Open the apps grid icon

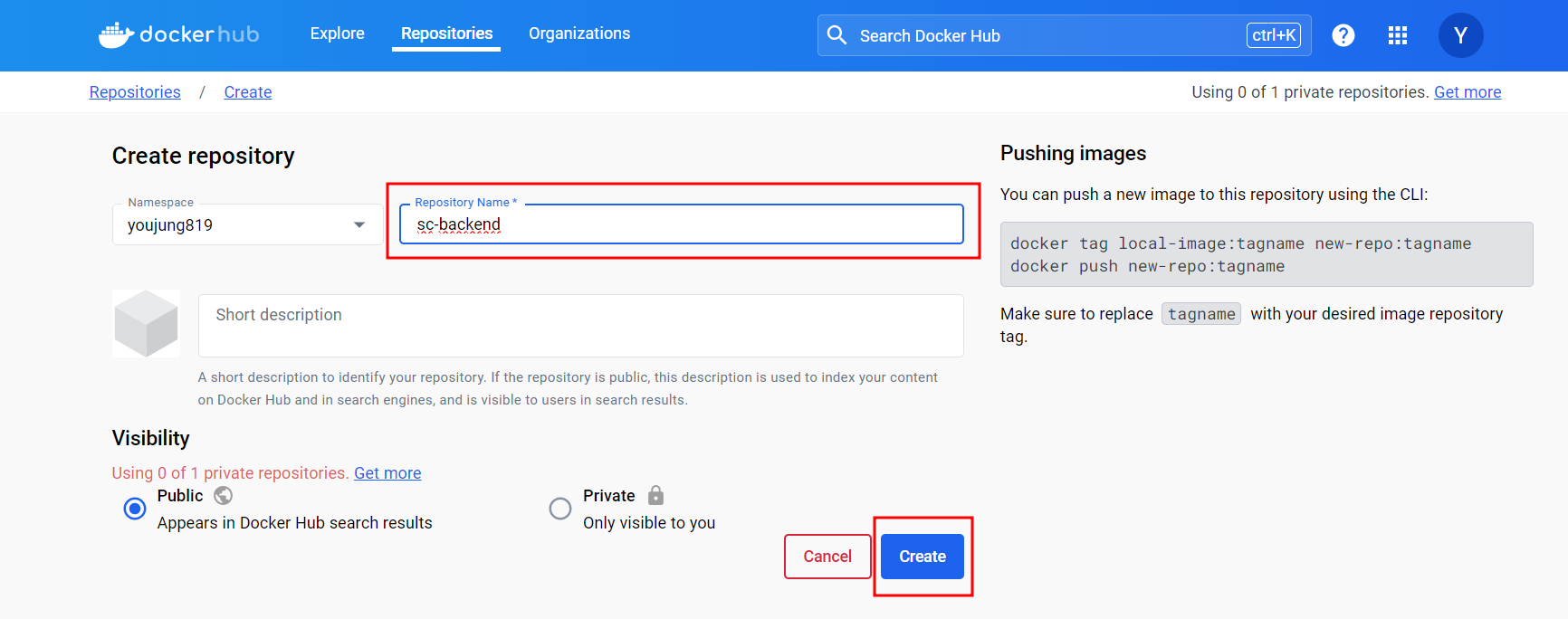point(1398,35)
